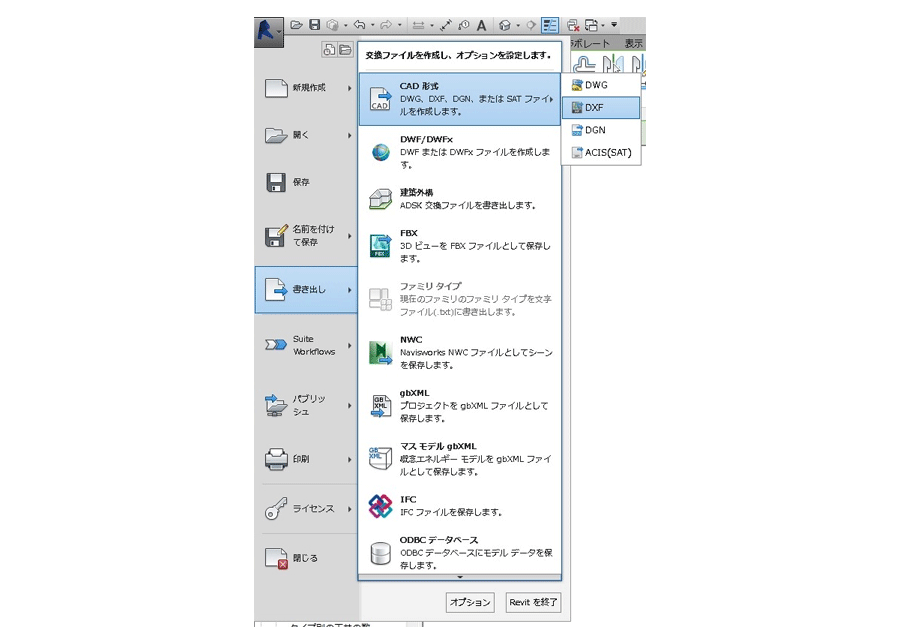Expand the 印刷 submenu arrow

coord(350,460)
